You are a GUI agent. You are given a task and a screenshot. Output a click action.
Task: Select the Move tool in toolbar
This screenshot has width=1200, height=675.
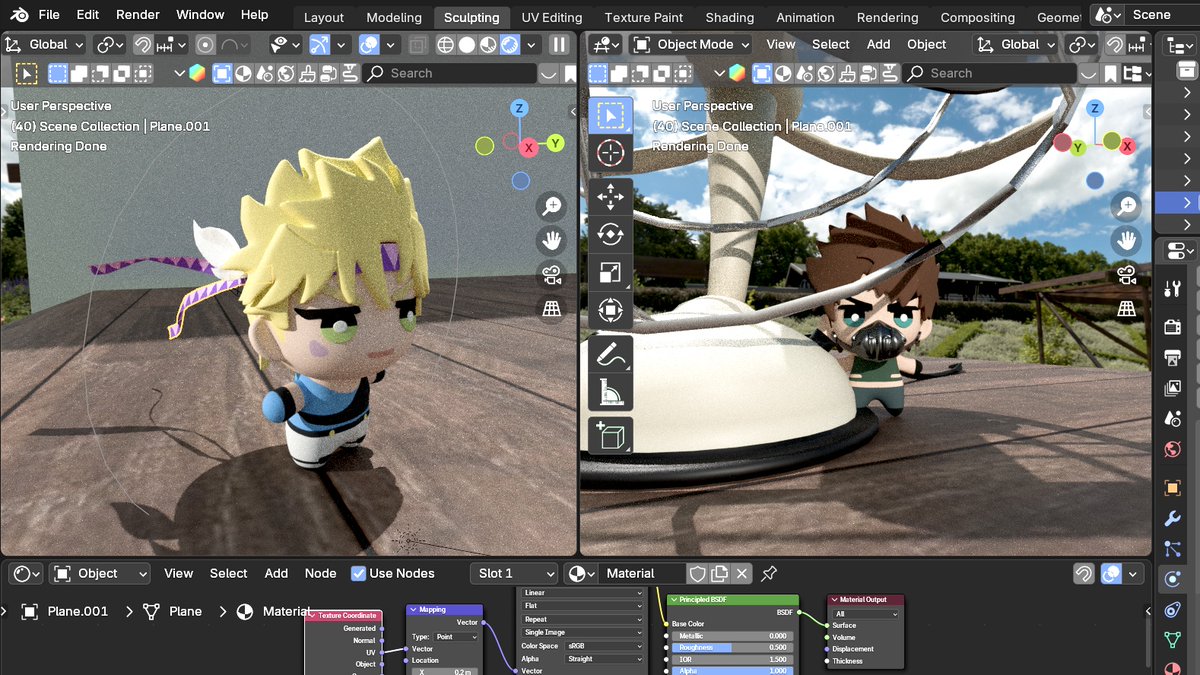tap(610, 198)
